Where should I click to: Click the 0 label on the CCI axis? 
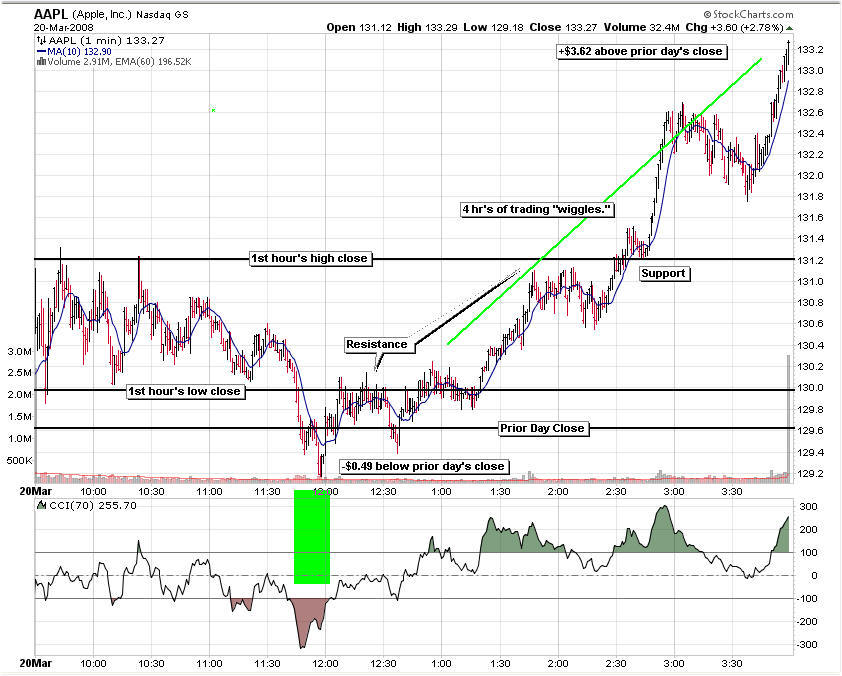tap(815, 576)
